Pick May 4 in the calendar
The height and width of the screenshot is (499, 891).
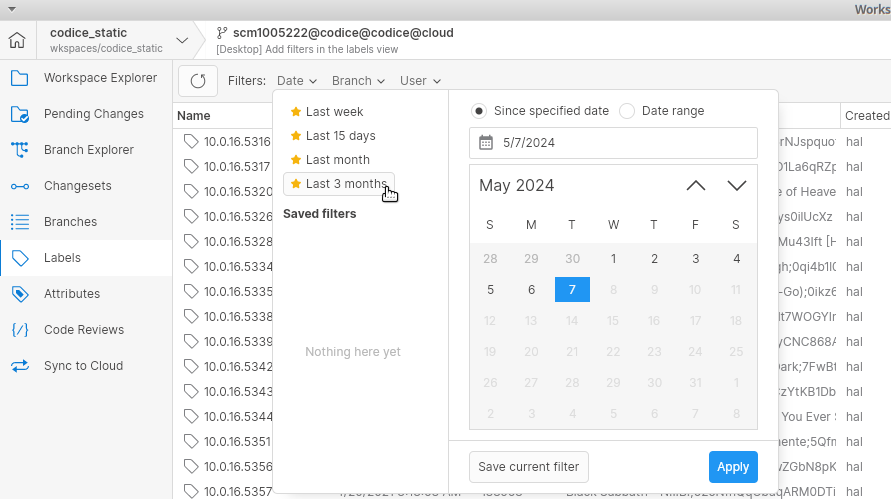coord(736,259)
